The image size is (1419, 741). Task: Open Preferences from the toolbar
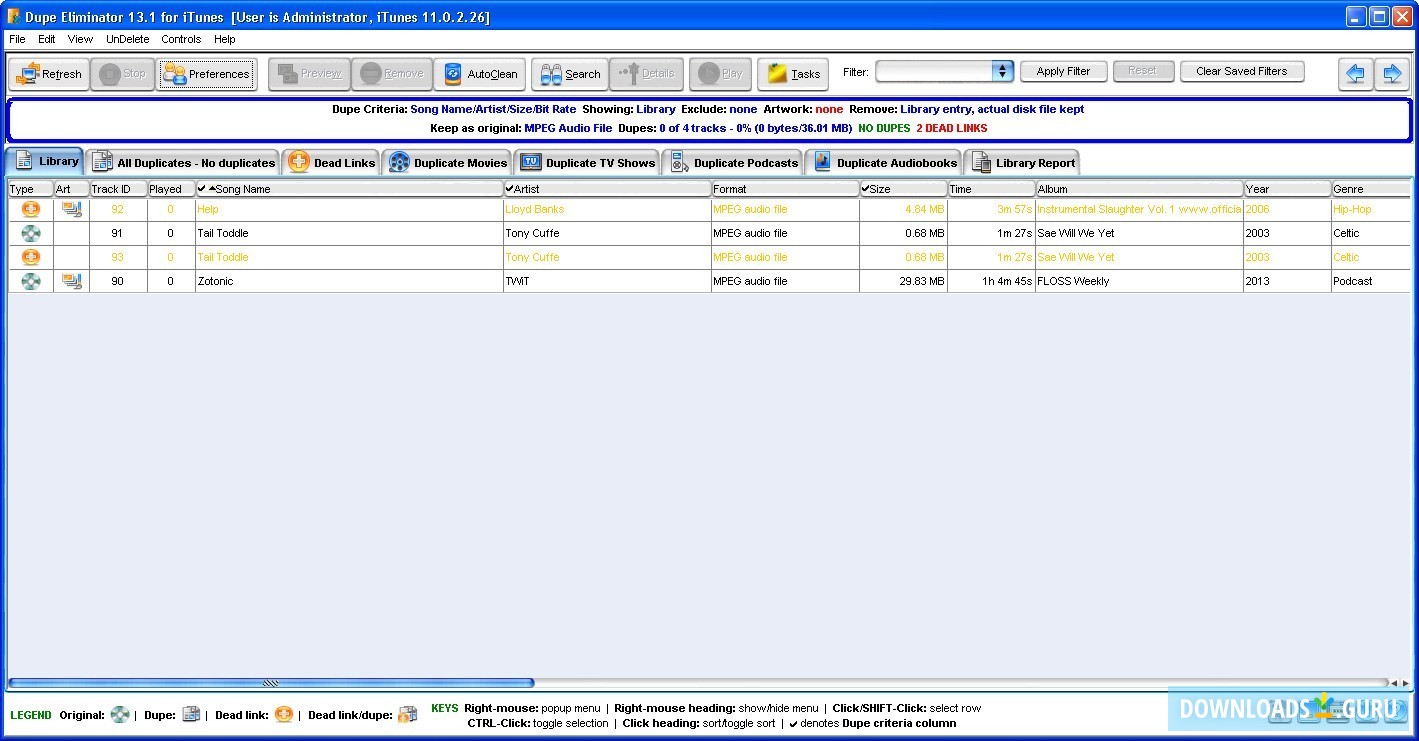(x=207, y=74)
